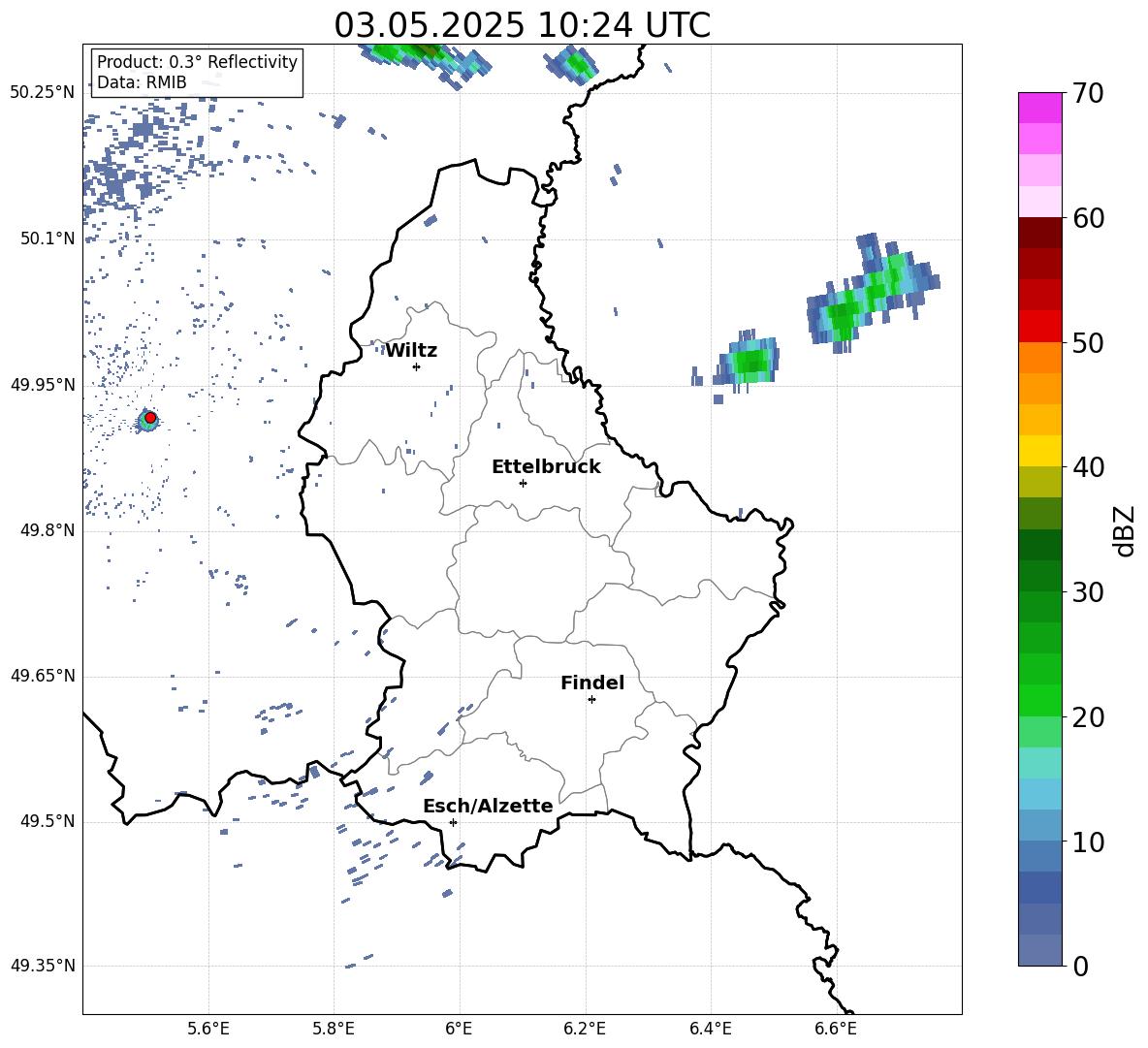Viewport: 1148px width, 1048px height.
Task: Pick the light cyan swatch above 10
Action: click(1039, 794)
